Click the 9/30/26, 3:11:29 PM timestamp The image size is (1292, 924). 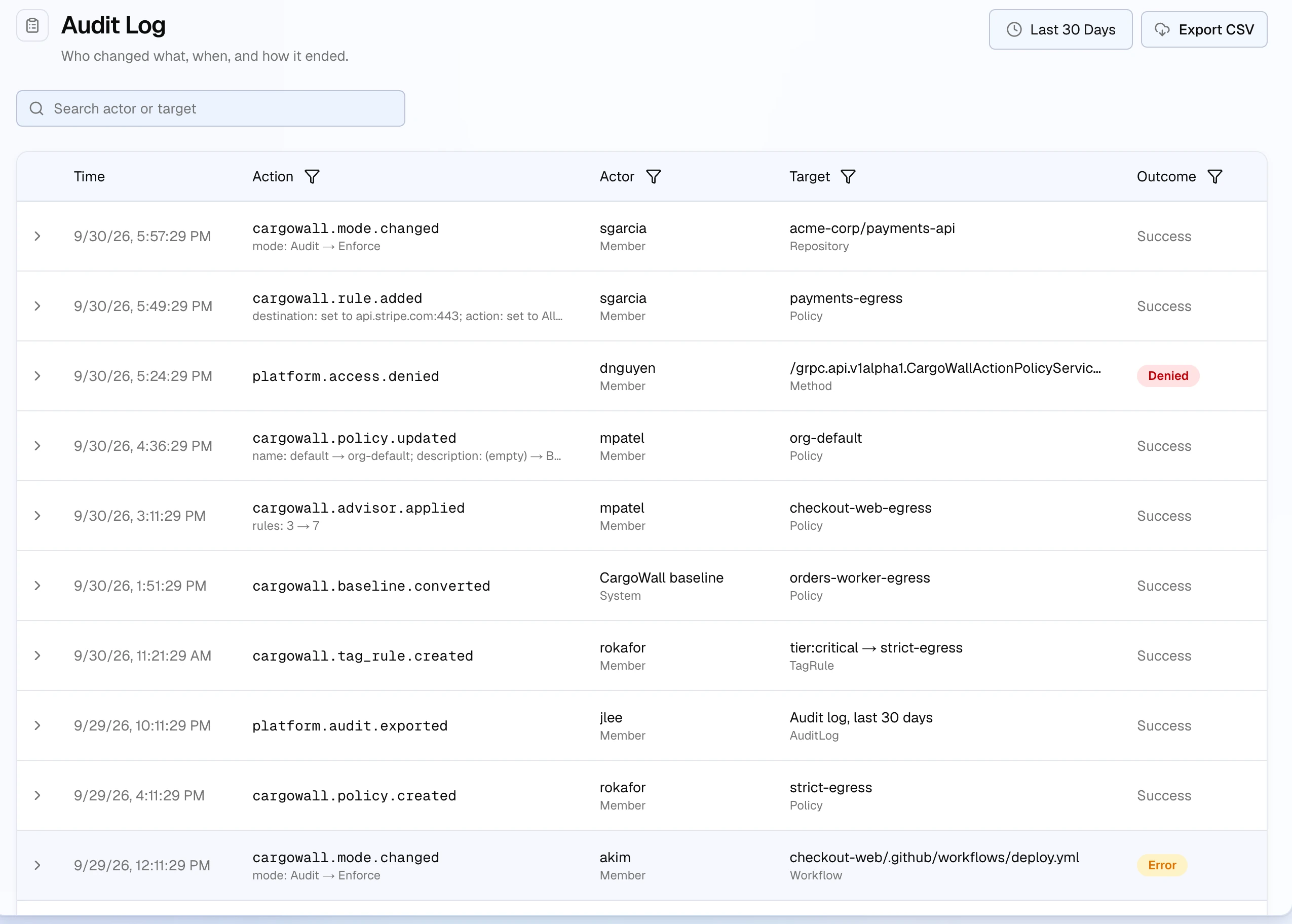tap(139, 516)
